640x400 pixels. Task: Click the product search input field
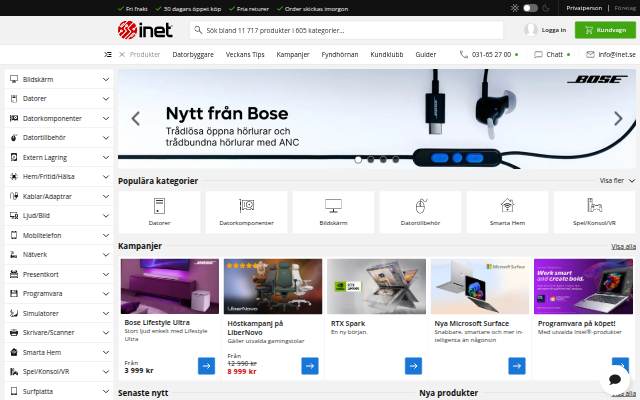click(x=347, y=30)
